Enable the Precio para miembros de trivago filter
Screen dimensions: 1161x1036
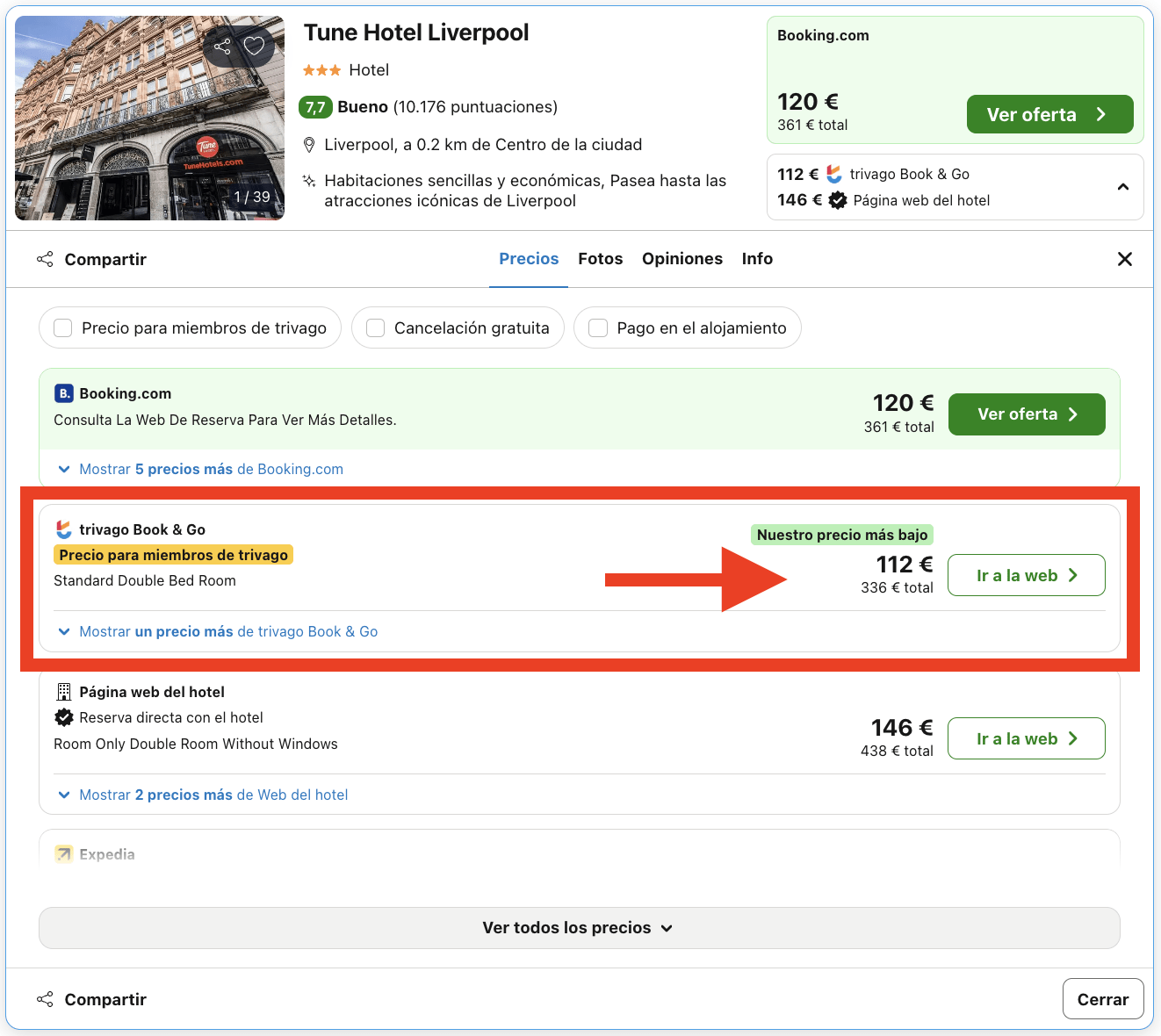pos(62,327)
